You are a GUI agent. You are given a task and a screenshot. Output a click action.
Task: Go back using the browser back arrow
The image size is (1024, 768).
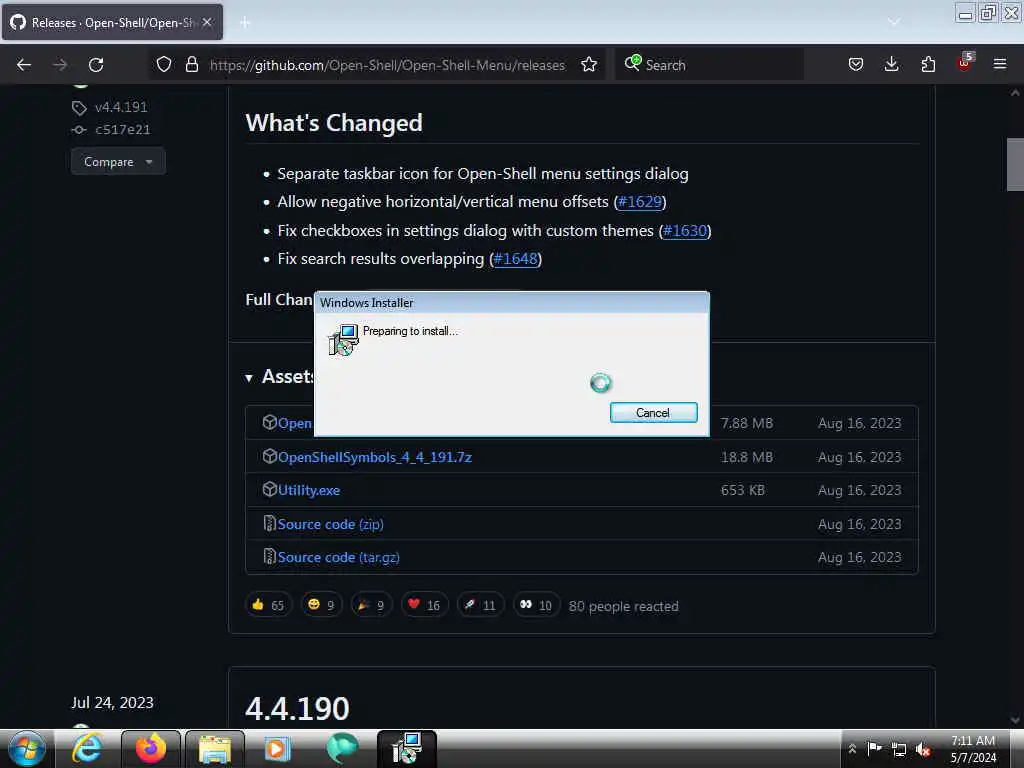pyautogui.click(x=24, y=65)
